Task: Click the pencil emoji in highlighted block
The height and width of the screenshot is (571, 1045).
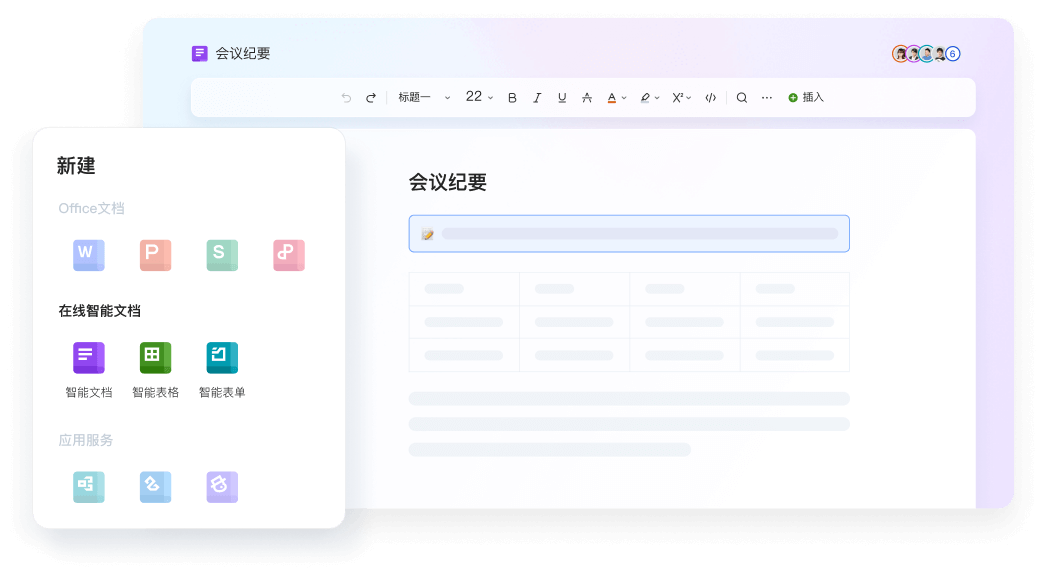Action: 427,234
